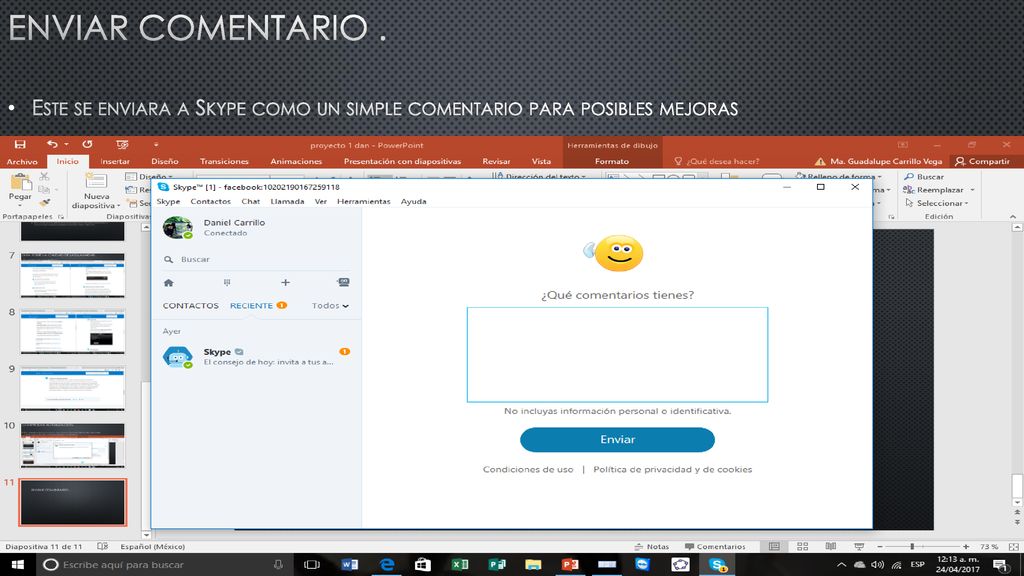Click the Redo/Repeat arrow icon

click(88, 144)
